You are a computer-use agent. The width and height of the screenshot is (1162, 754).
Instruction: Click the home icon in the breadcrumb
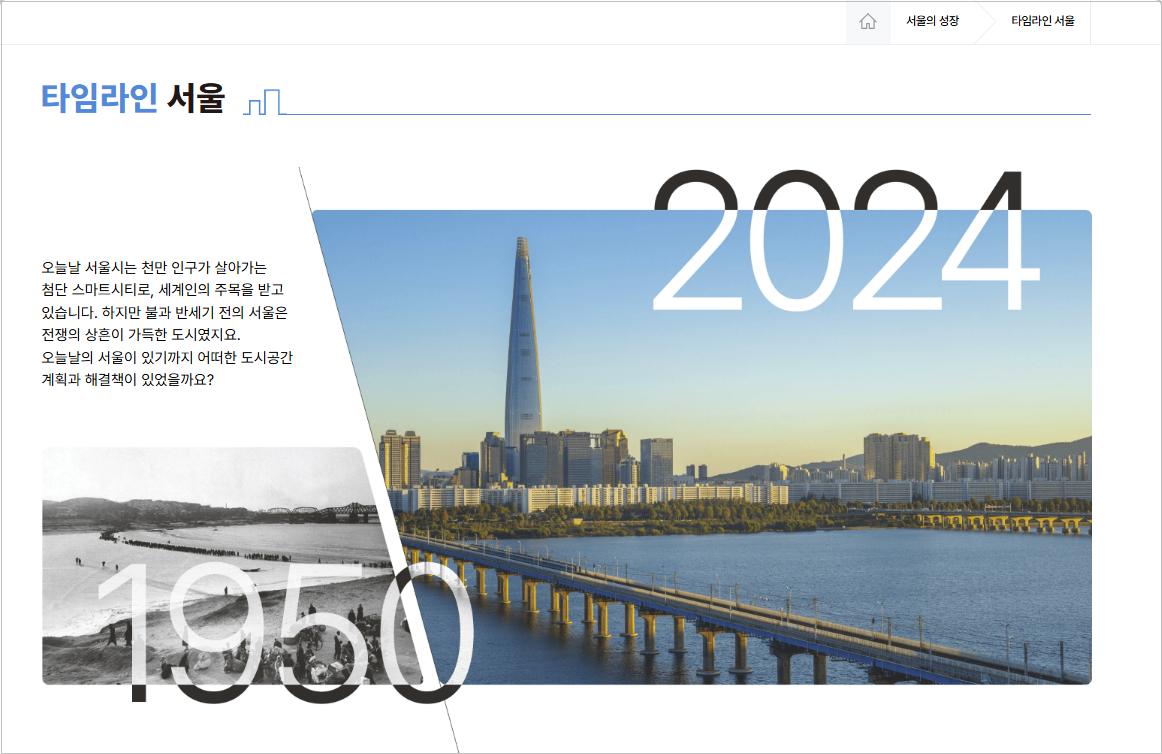pos(868,22)
